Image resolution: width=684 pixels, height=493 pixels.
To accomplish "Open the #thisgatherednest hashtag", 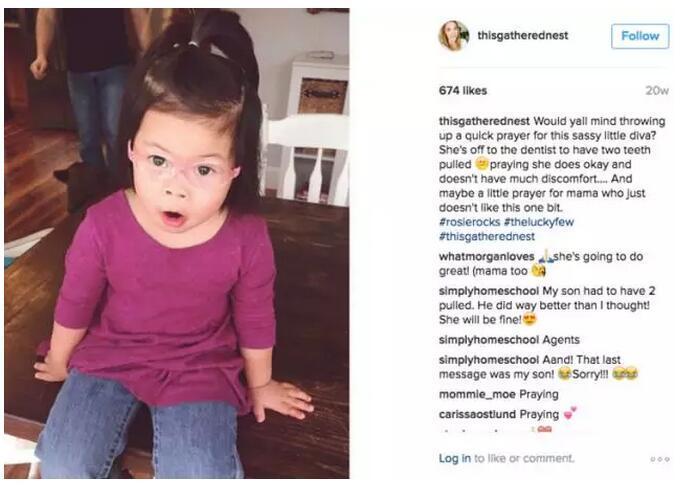I will [487, 236].
